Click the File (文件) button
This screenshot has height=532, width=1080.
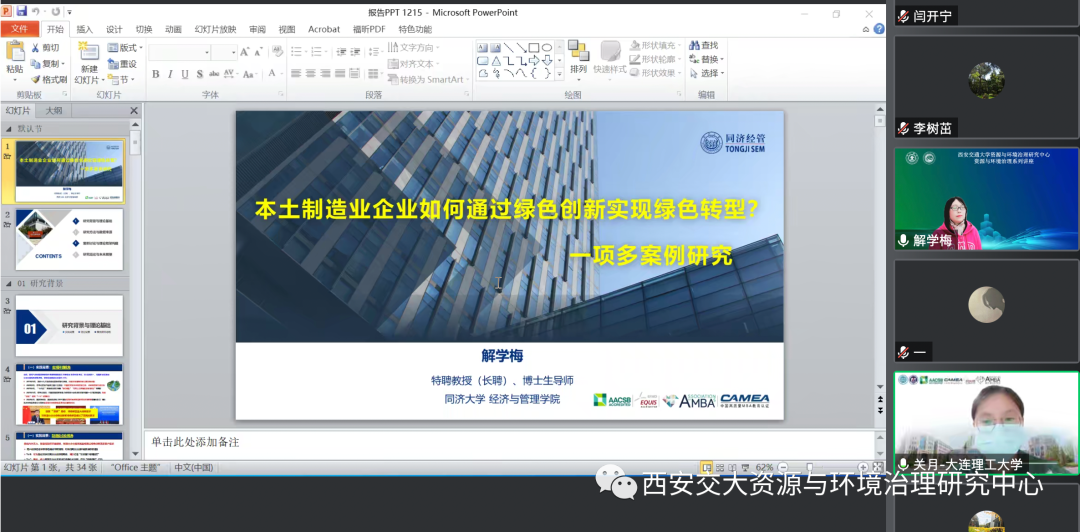(20, 30)
